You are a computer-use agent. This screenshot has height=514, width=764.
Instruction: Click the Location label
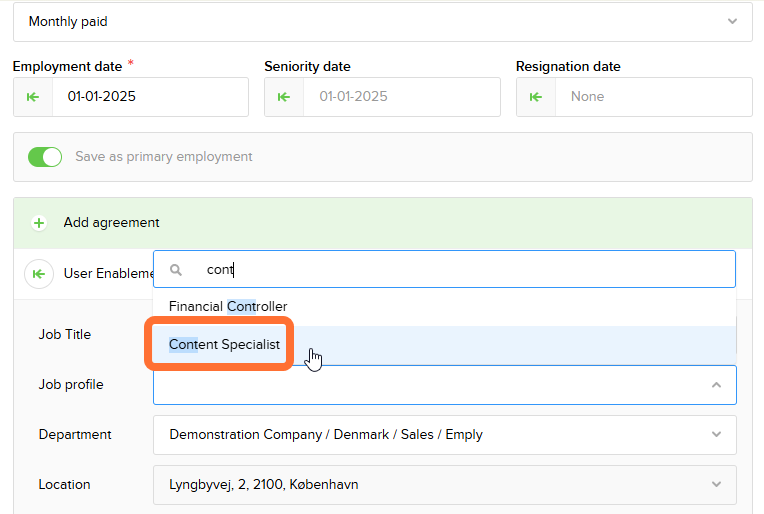coord(64,485)
